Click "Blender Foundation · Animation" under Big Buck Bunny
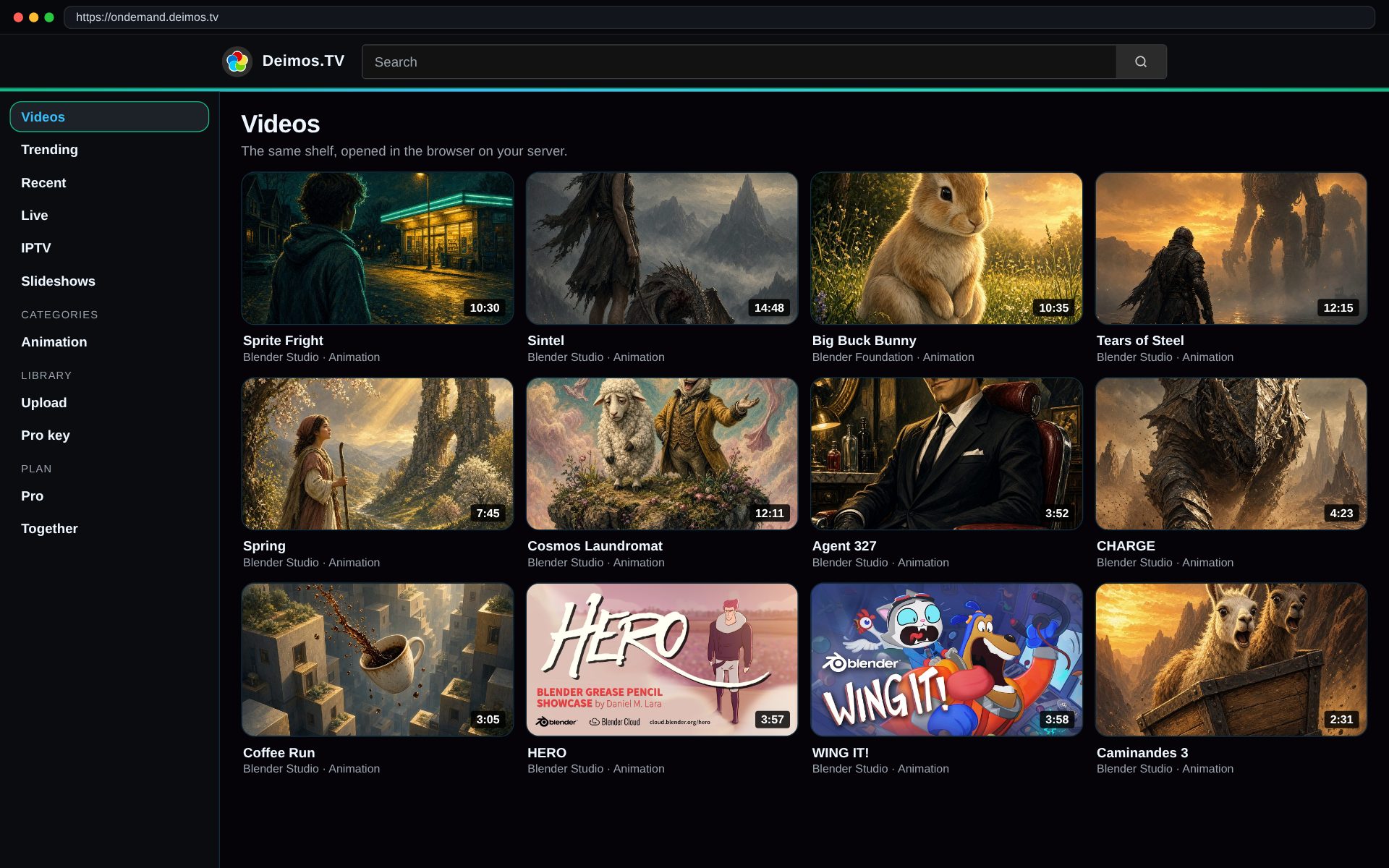This screenshot has height=868, width=1389. (x=893, y=357)
